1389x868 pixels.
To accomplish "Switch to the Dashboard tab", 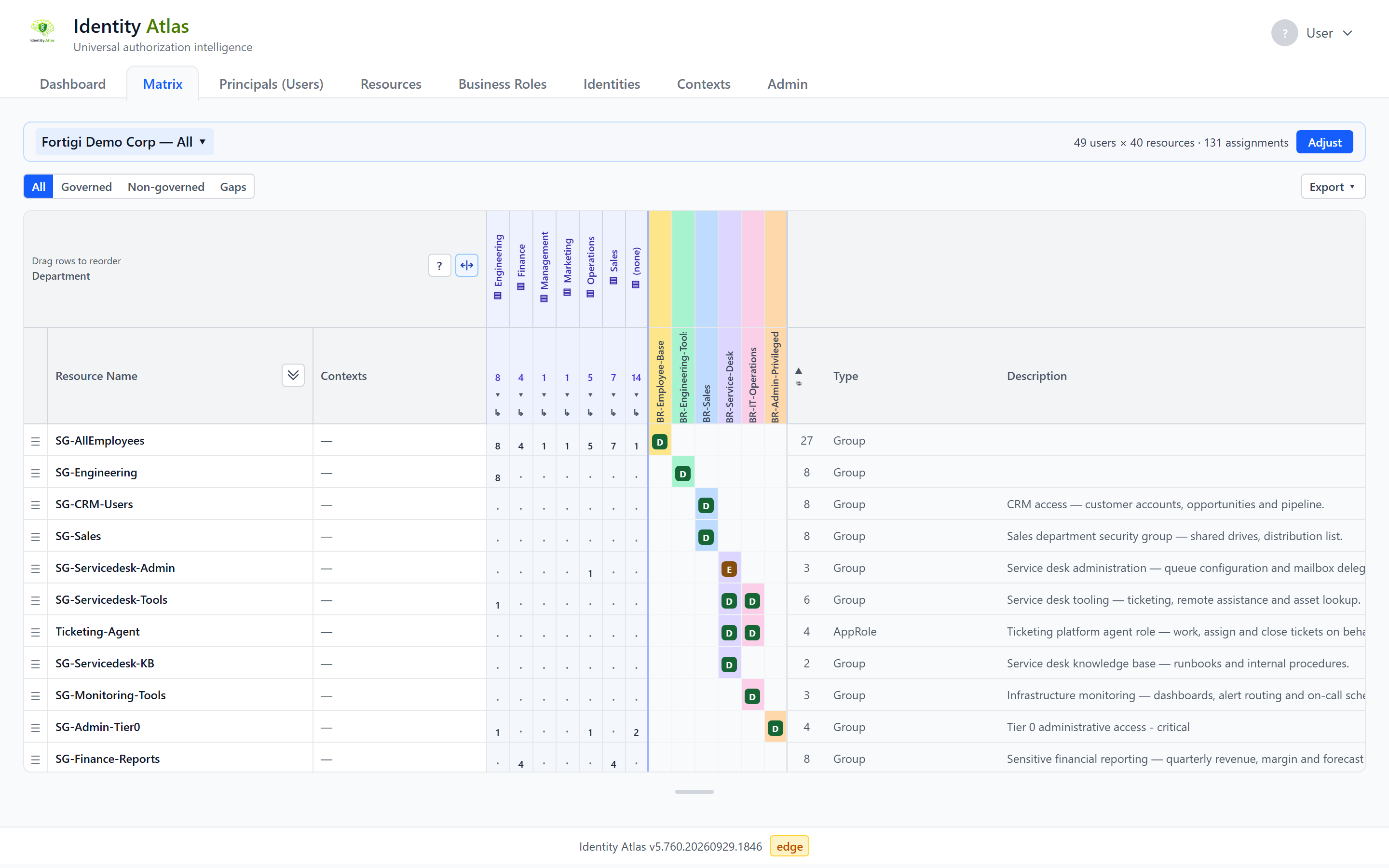I will 72,84.
